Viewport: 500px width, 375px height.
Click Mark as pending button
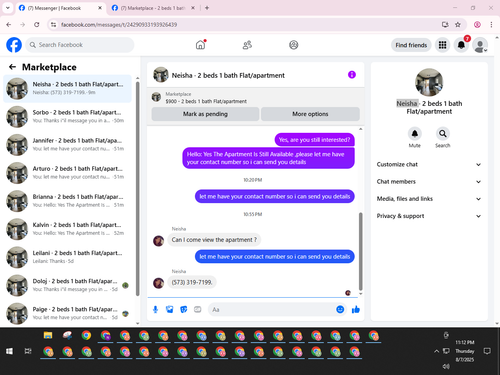(x=205, y=114)
